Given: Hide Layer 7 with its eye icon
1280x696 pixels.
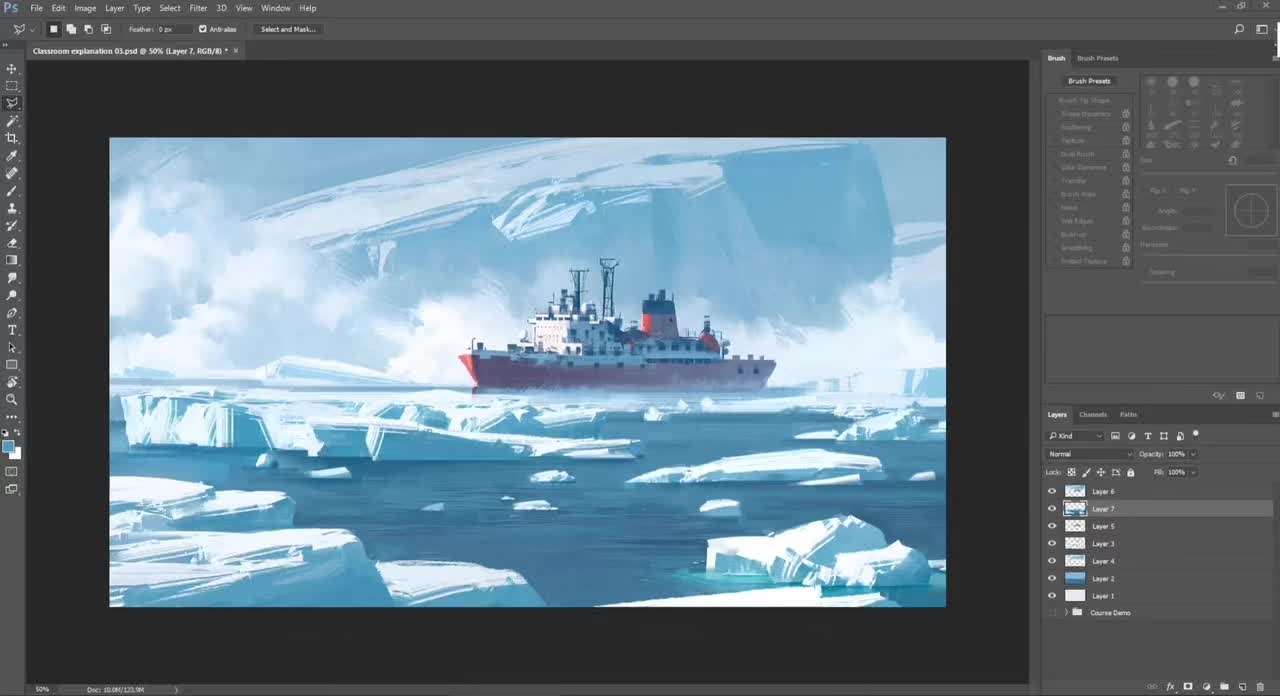Looking at the screenshot, I should pos(1051,509).
